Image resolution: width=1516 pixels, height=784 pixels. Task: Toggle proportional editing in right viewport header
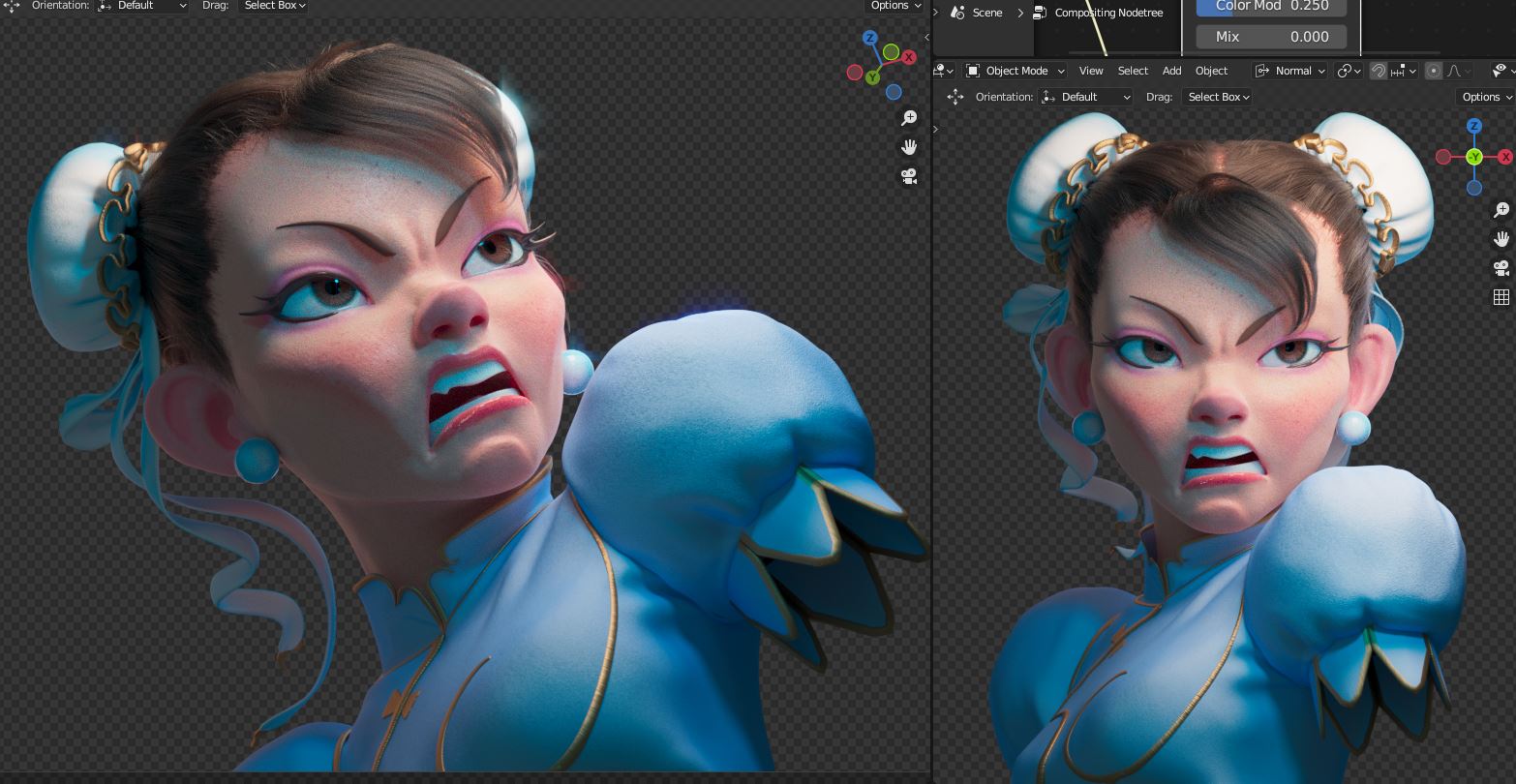[x=1434, y=71]
